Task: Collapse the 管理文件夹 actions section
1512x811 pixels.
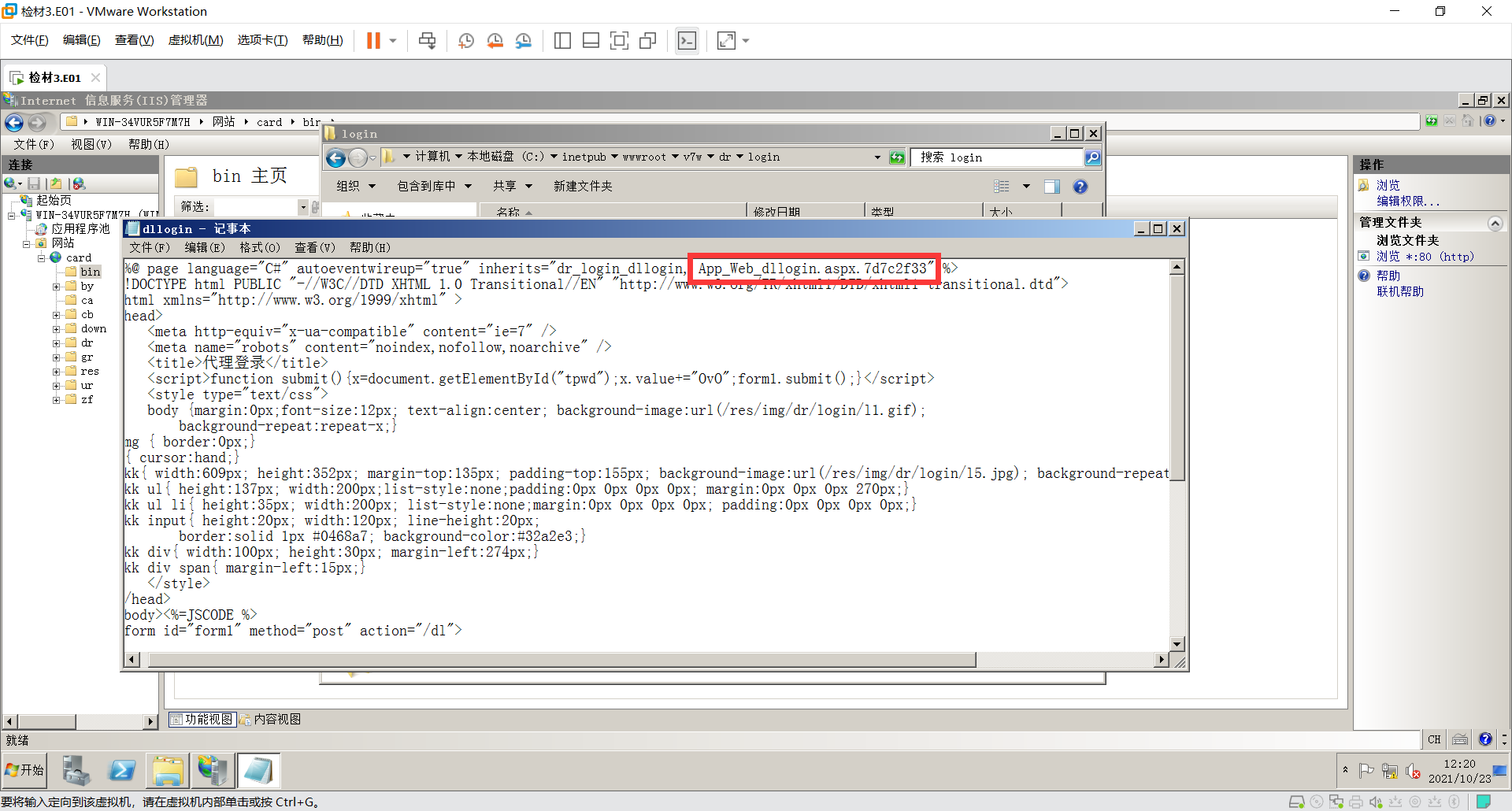Action: coord(1495,223)
